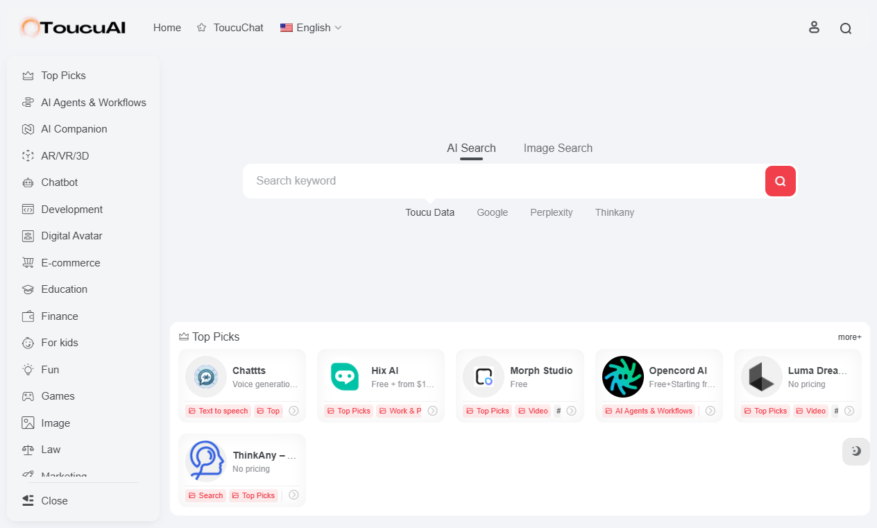
Task: Click AI Agents & Workflows tag on Opencord AI
Action: point(649,411)
